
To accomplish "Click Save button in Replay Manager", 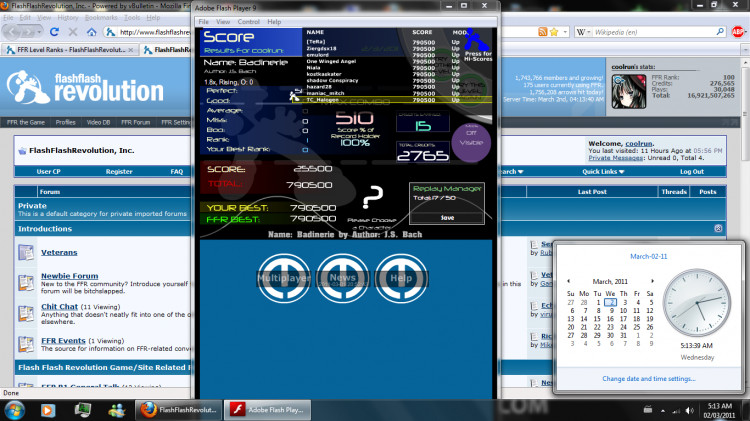I will tap(447, 218).
